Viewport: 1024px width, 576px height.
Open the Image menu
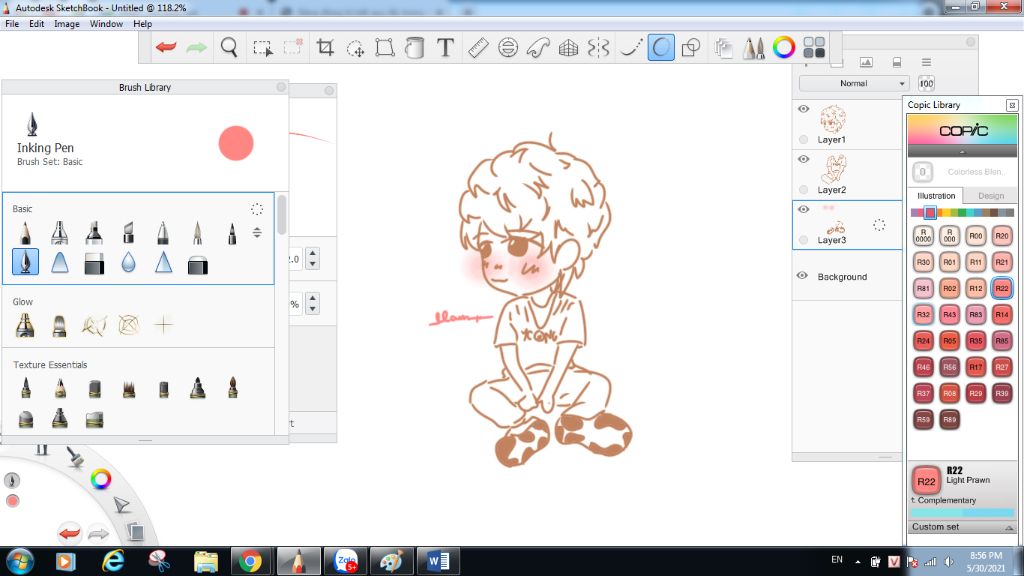click(x=67, y=24)
